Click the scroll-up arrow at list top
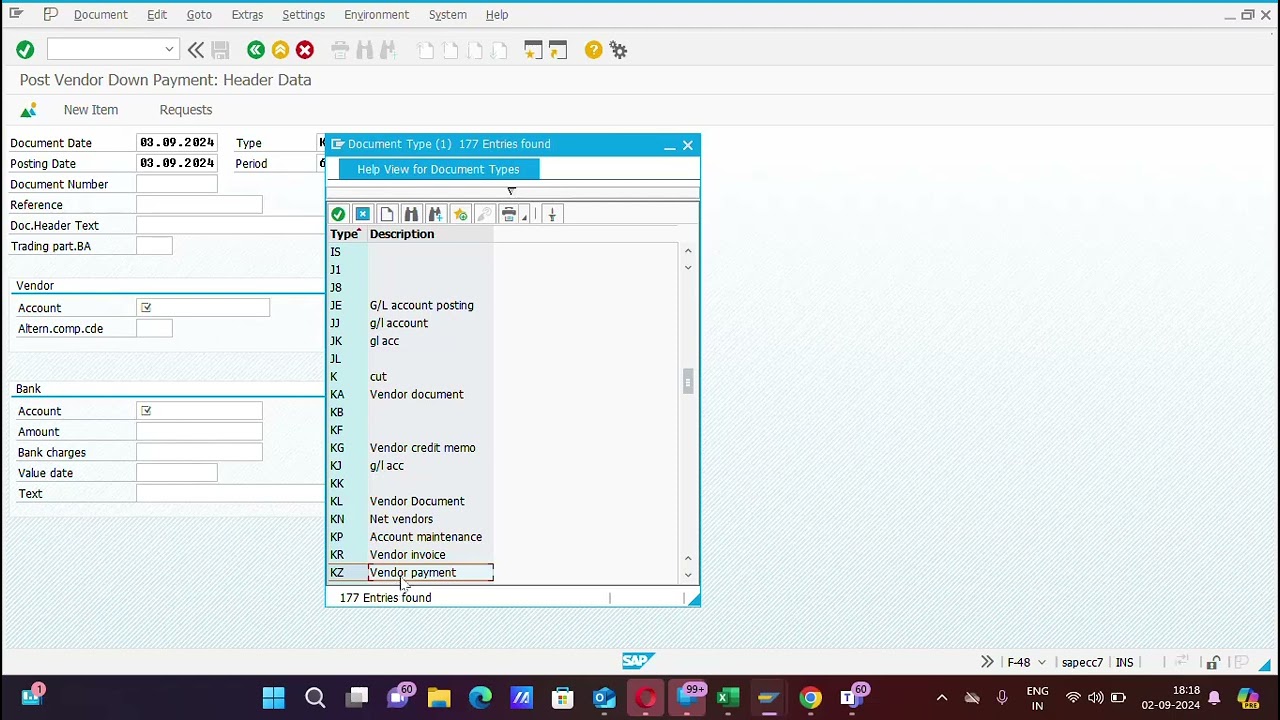This screenshot has width=1280, height=720. click(688, 251)
